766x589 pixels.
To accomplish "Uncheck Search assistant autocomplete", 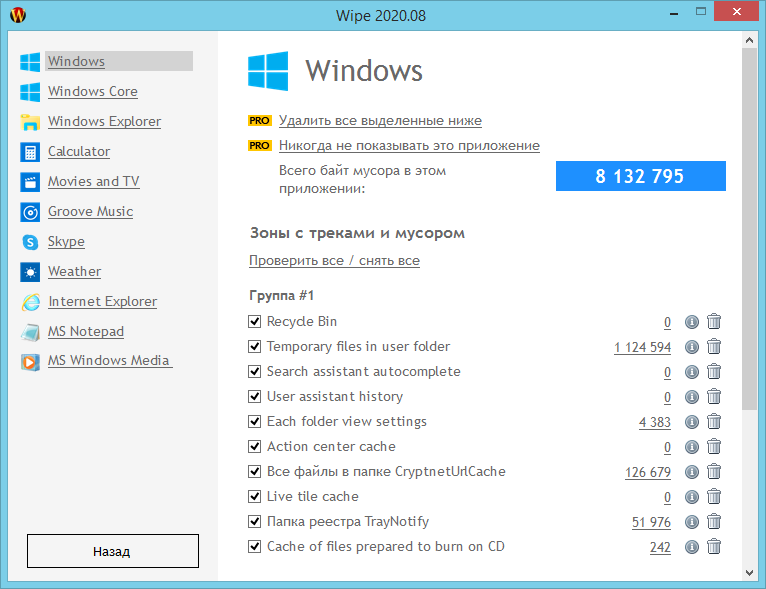I will (255, 371).
